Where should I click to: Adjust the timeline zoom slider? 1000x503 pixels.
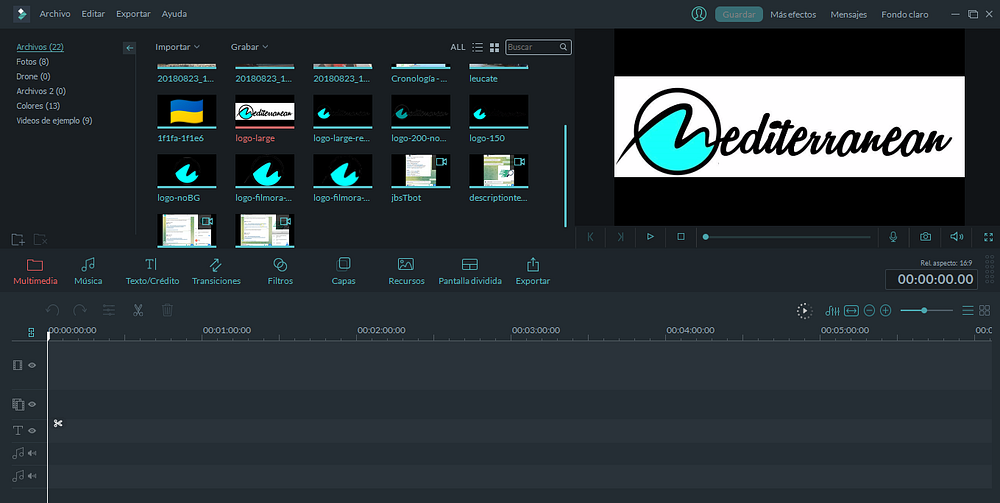pyautogui.click(x=926, y=310)
